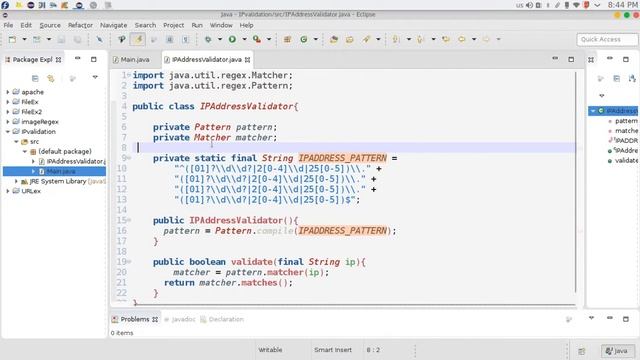Open the Refactor menu

80,25
